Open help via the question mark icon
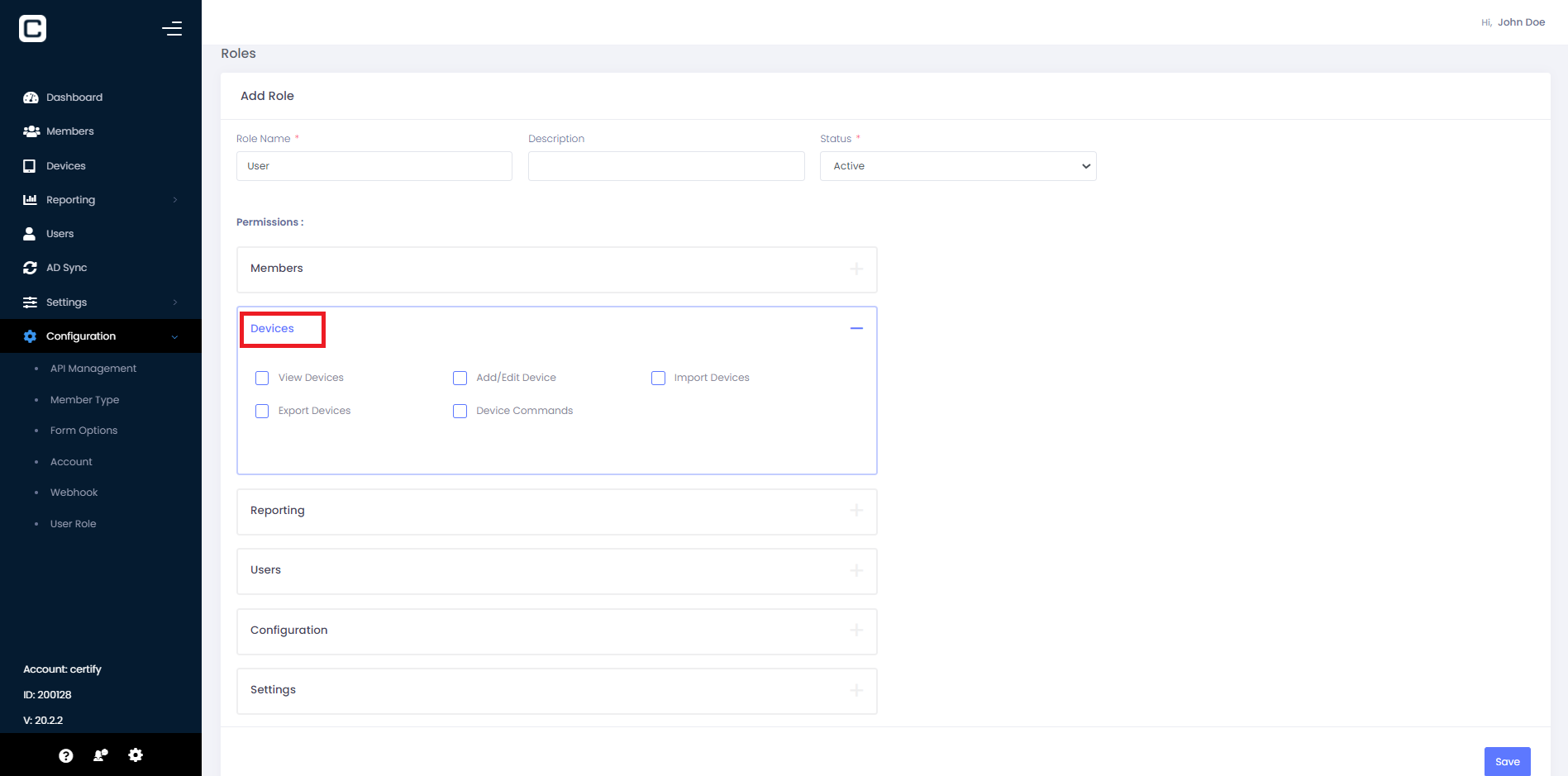The image size is (1568, 776). pos(66,755)
